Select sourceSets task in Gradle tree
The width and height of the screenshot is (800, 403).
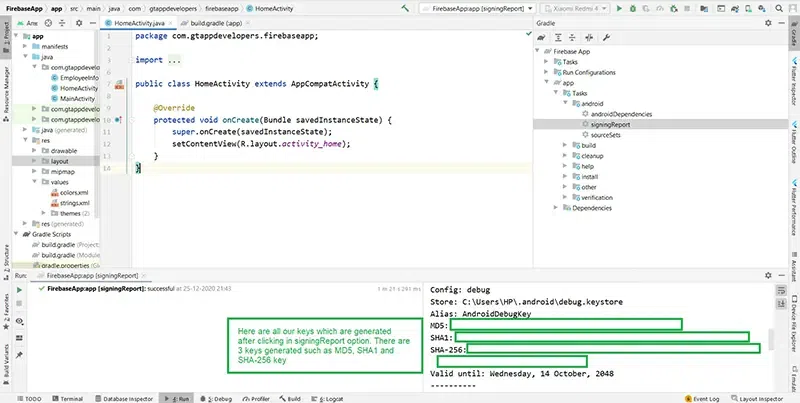pyautogui.click(x=605, y=135)
